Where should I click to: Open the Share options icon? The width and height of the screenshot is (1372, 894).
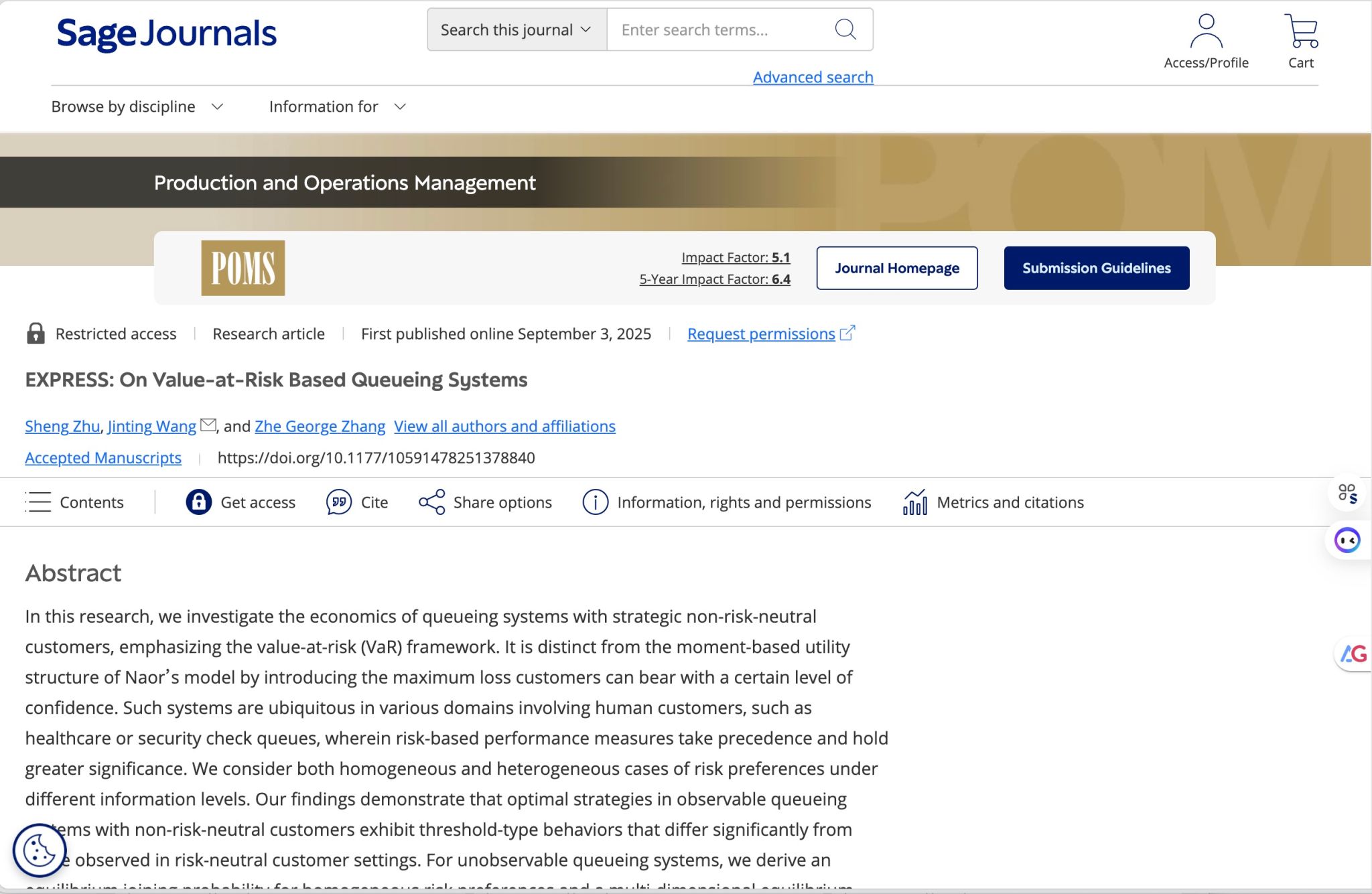pos(431,502)
